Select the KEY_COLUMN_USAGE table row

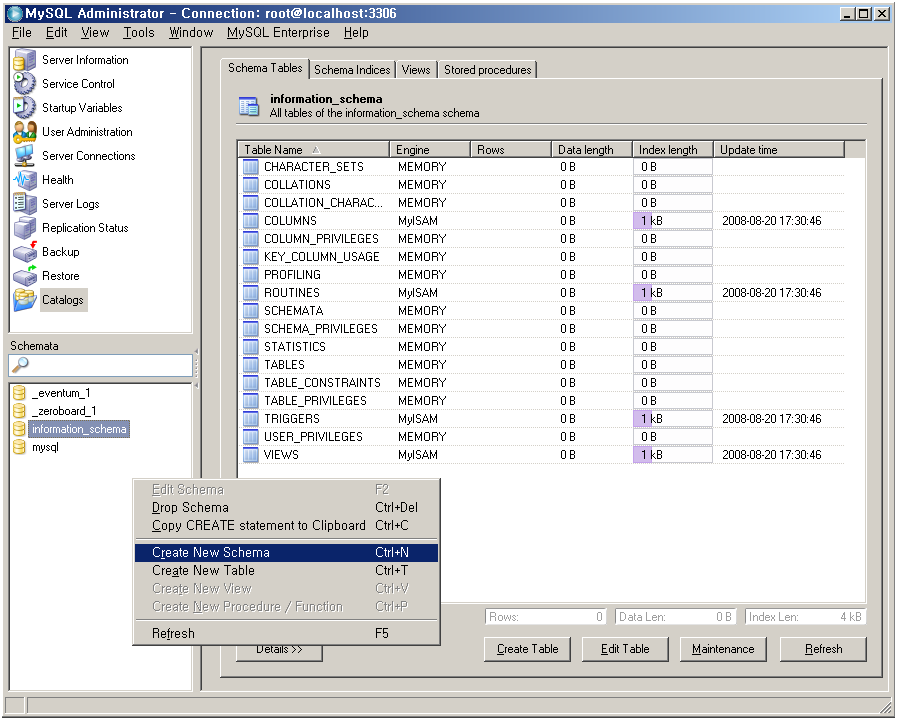click(x=541, y=257)
